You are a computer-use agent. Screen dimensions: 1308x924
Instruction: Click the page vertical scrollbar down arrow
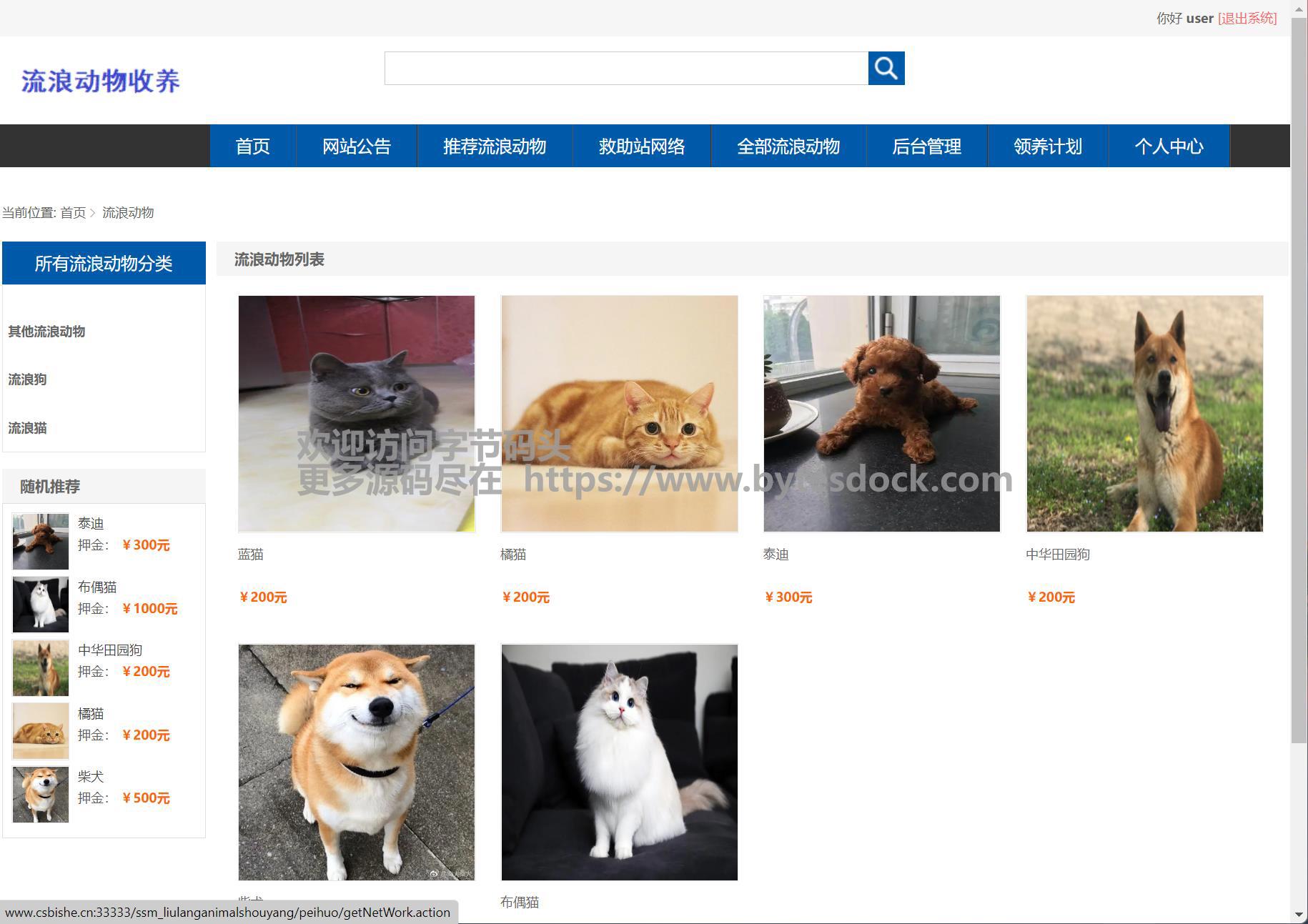click(1299, 915)
